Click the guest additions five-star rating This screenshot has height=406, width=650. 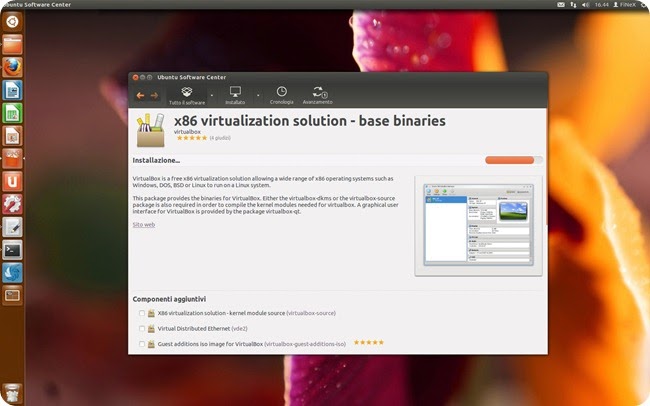tap(369, 343)
